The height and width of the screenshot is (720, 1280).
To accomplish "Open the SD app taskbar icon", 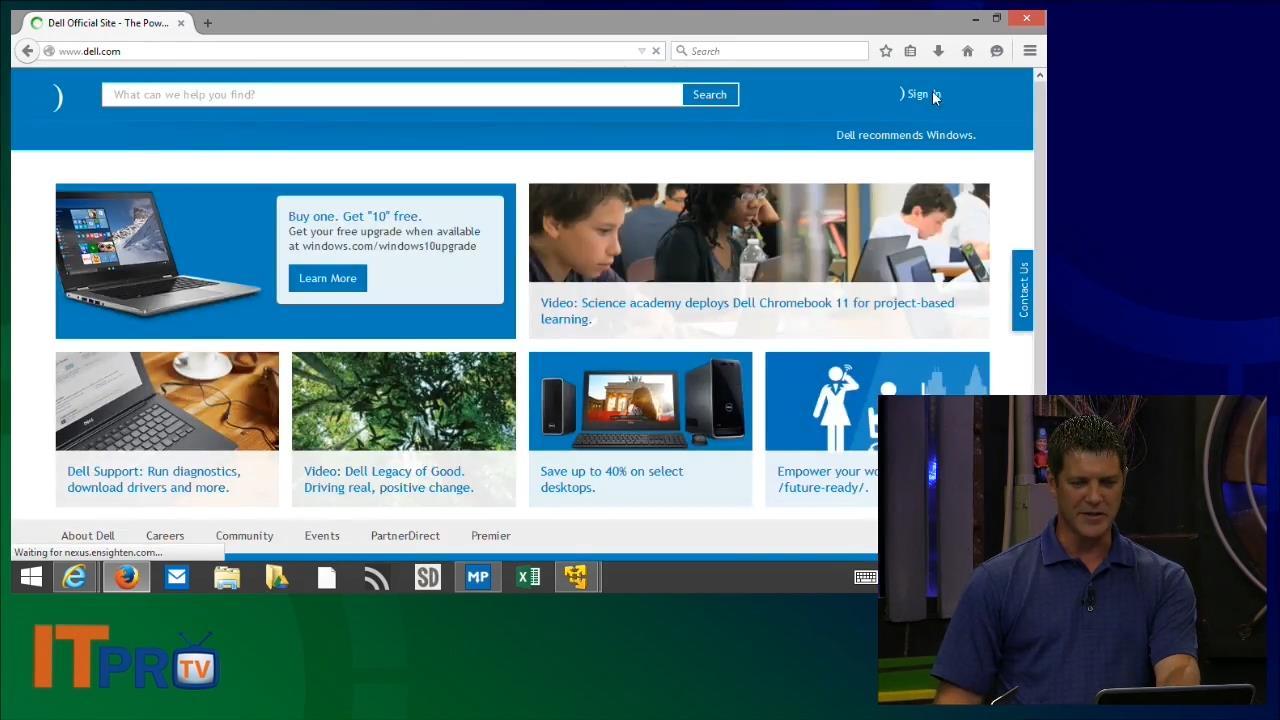I will point(428,577).
